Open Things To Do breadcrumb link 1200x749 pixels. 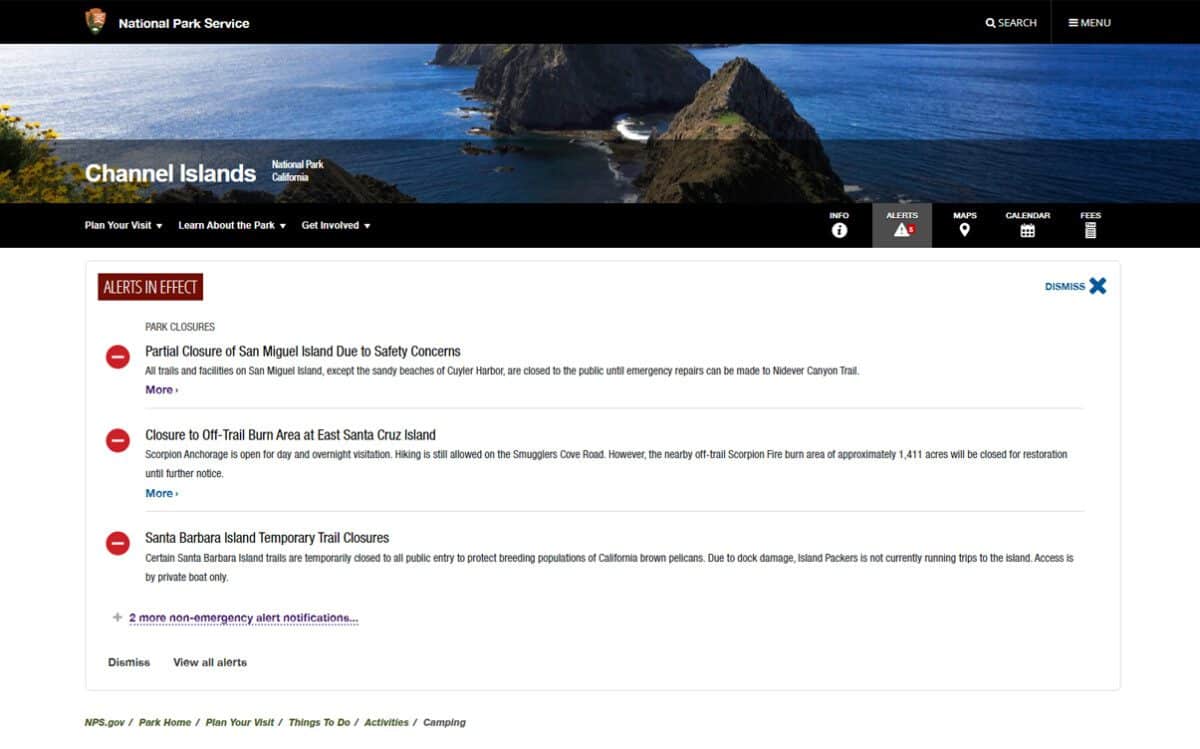tap(319, 722)
